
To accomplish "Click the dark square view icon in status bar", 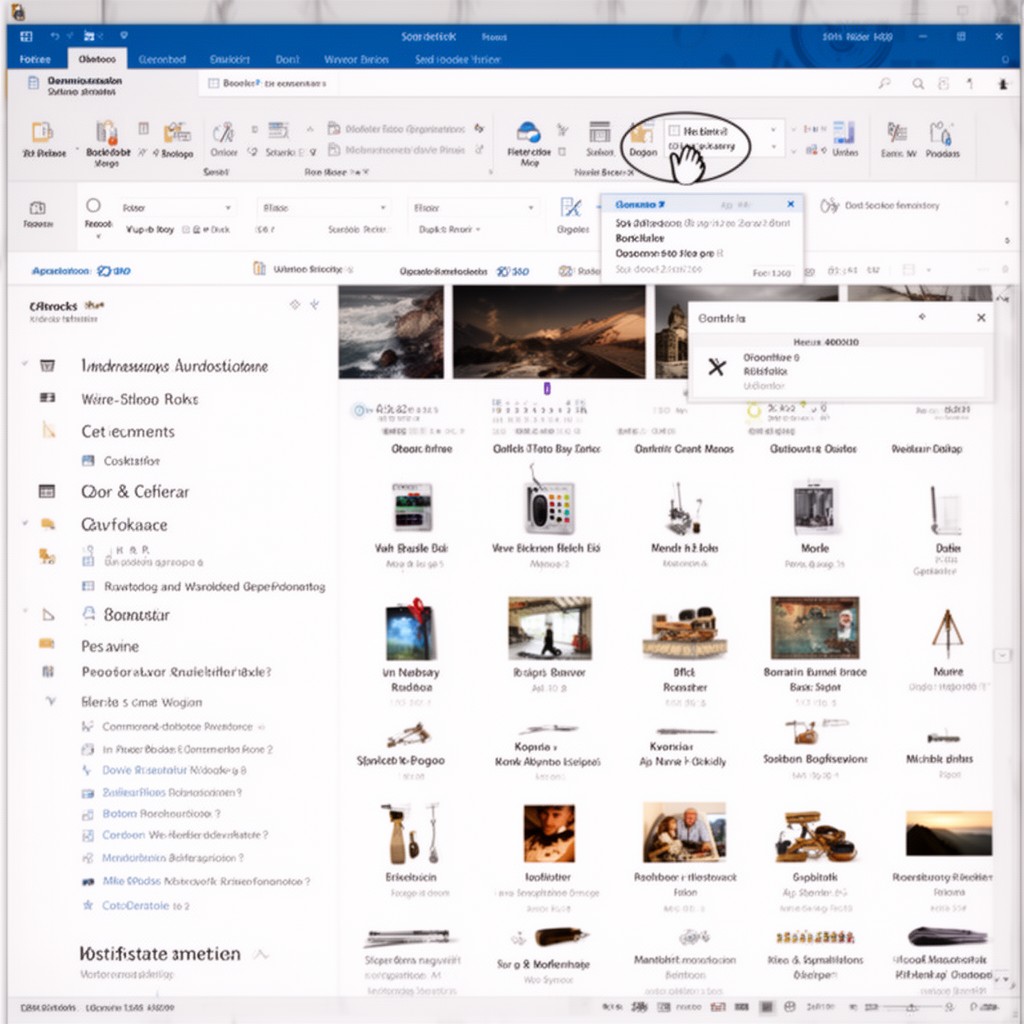I will click(767, 1007).
